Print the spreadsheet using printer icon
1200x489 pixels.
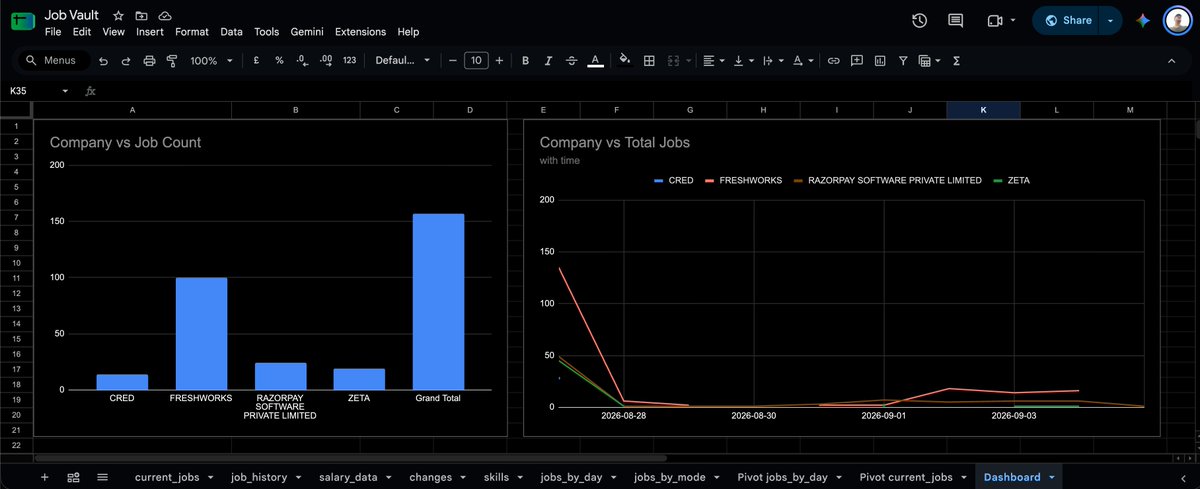tap(149, 61)
